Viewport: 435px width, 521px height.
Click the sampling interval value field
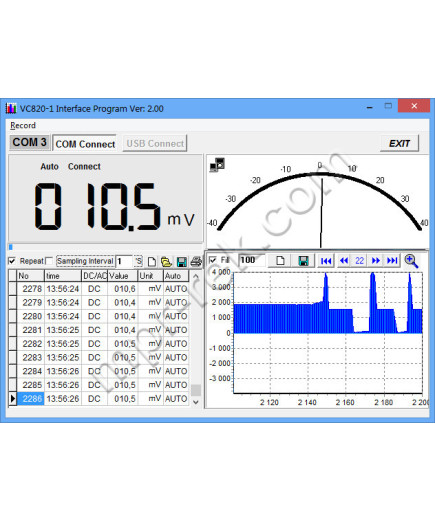click(124, 261)
